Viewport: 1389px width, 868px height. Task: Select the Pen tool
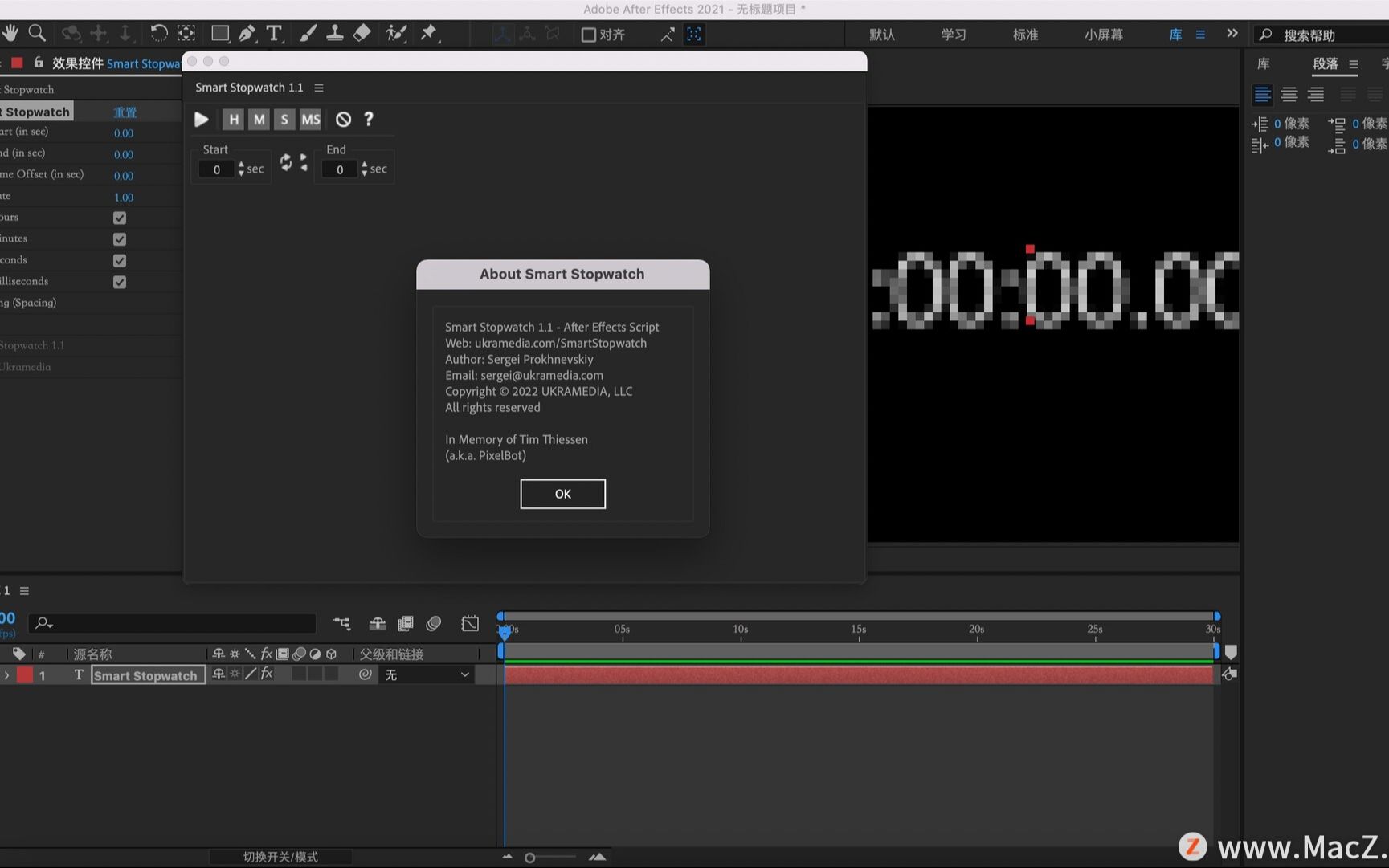[247, 33]
